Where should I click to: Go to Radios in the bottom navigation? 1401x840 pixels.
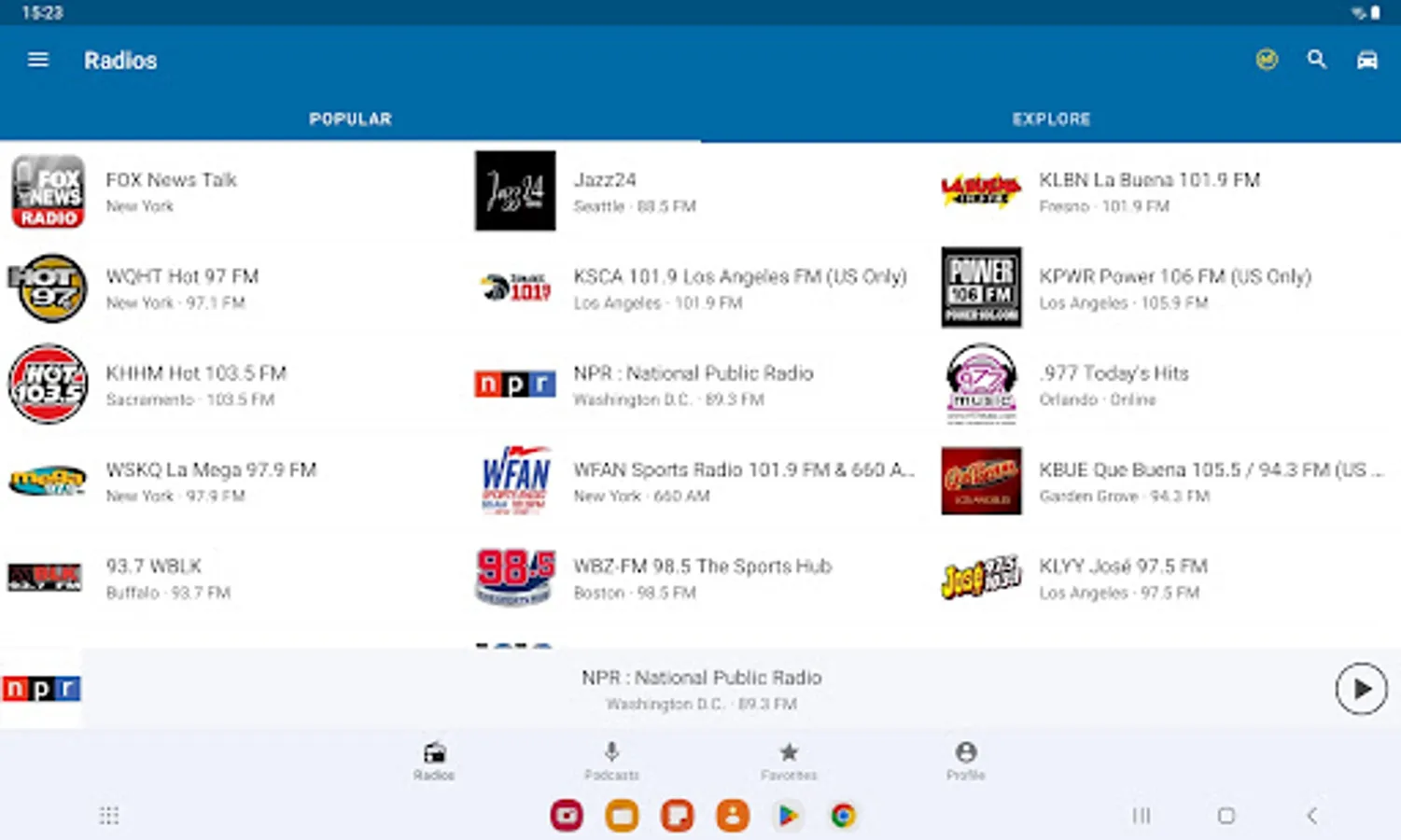pos(434,761)
